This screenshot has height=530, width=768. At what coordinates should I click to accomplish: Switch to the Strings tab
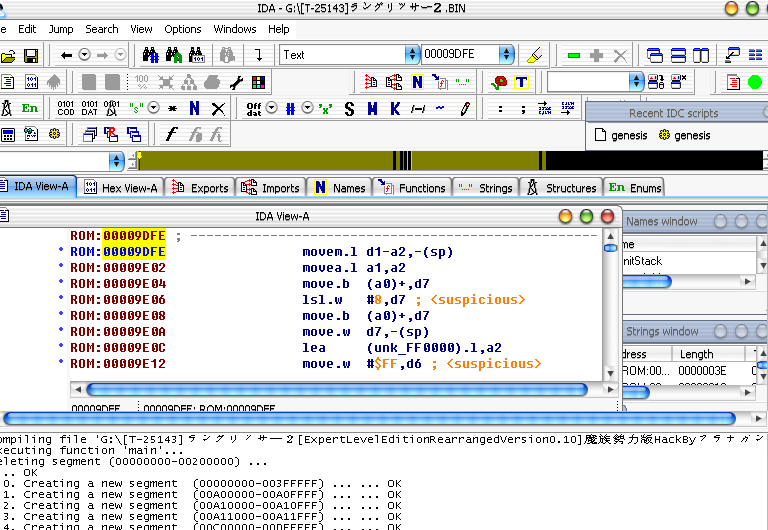coord(485,188)
